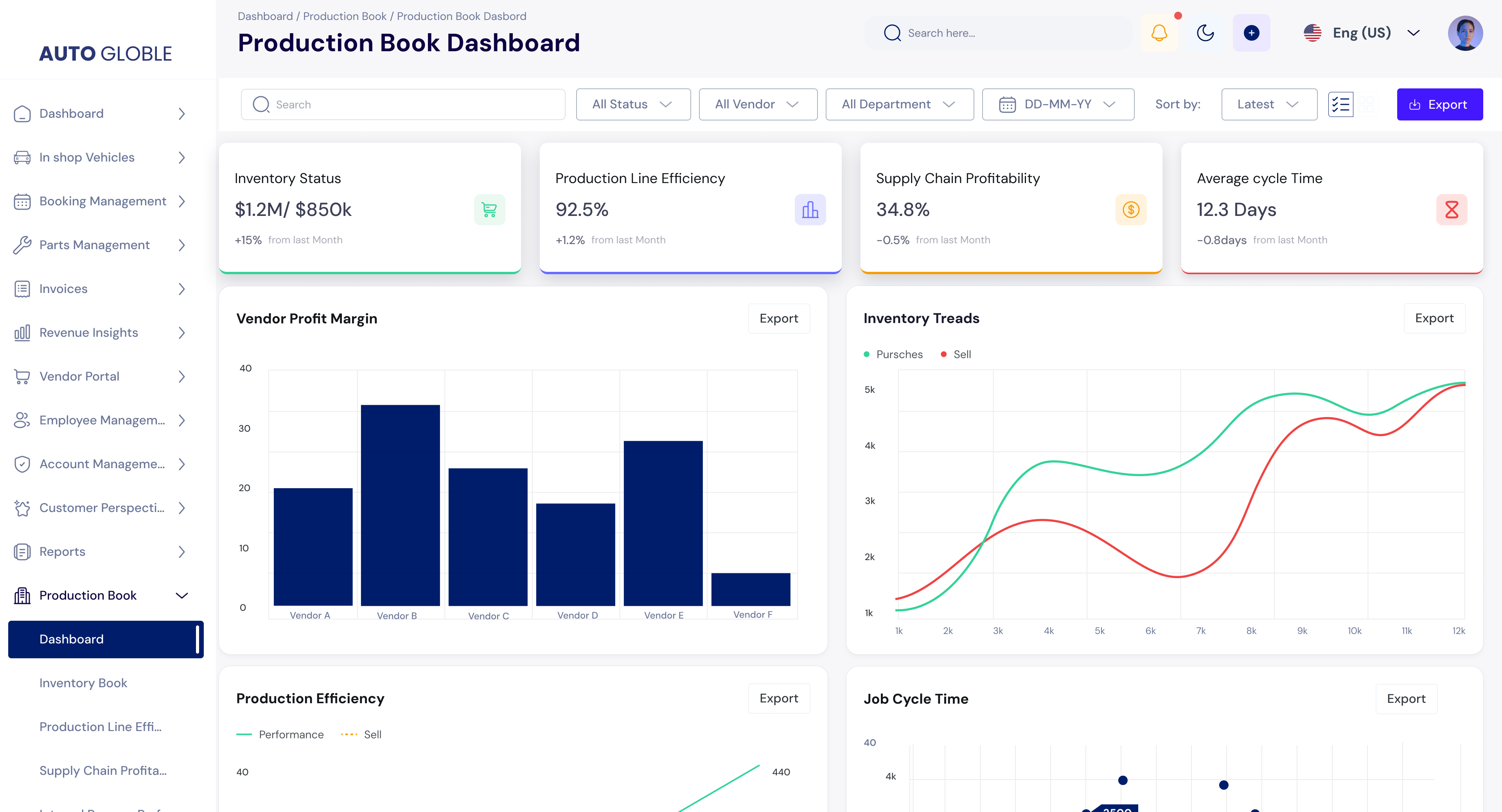This screenshot has height=812, width=1502.
Task: Click the Vendor F bar
Action: pos(751,589)
